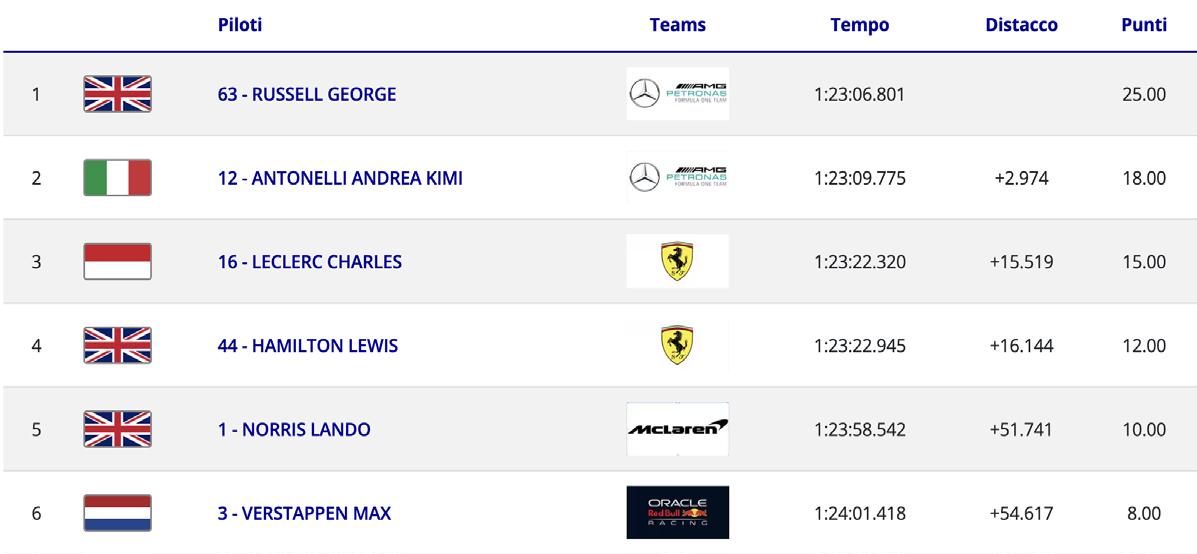Click the Punti column header
The height and width of the screenshot is (554, 1197).
tap(1144, 24)
